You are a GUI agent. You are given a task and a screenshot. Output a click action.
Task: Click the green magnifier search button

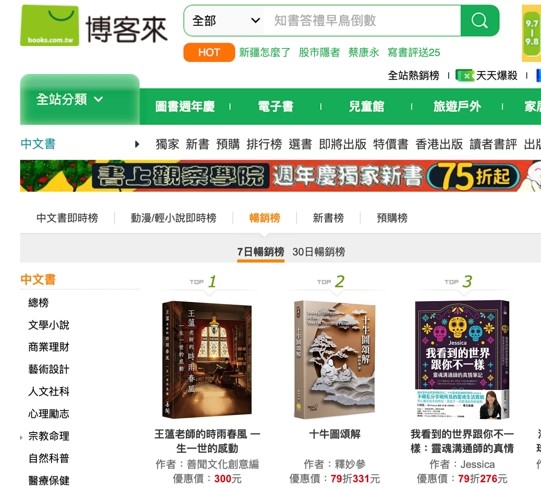pos(480,21)
